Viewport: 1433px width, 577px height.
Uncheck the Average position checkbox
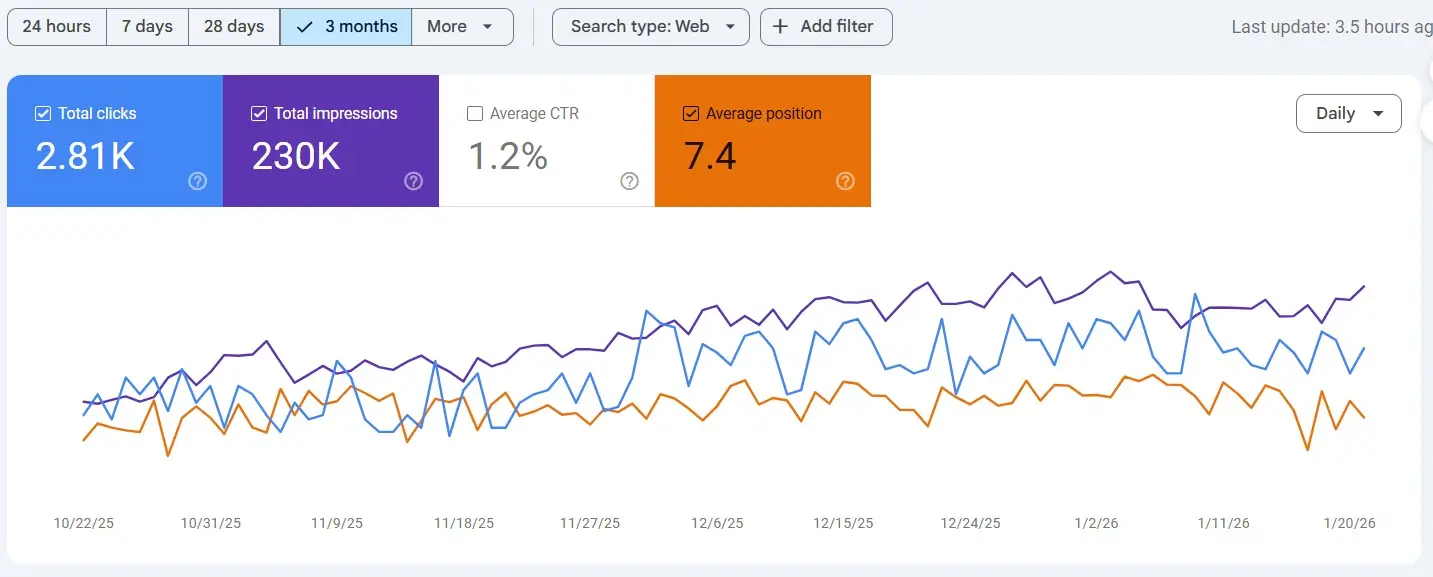[691, 114]
